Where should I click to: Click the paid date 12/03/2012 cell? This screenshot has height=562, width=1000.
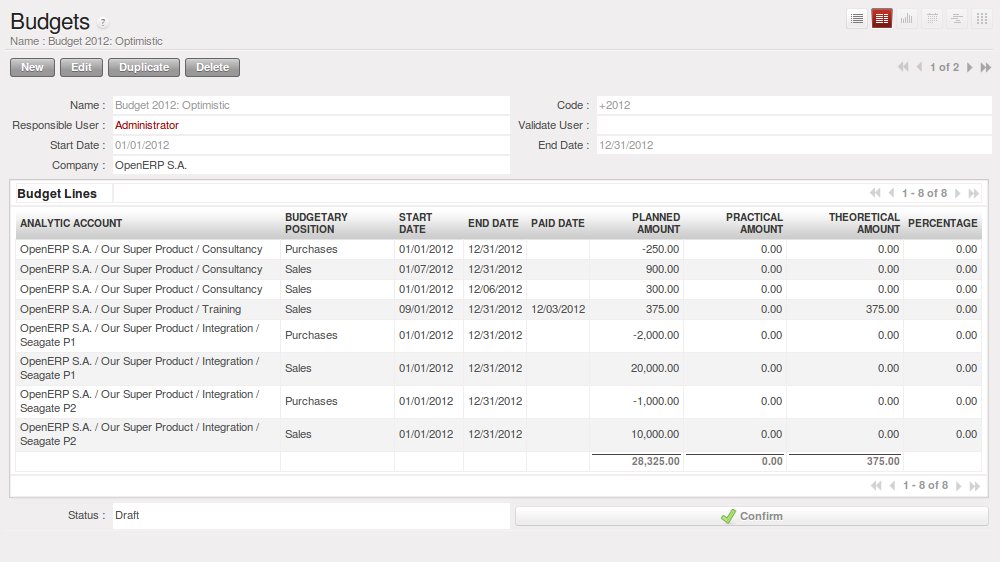(x=558, y=309)
